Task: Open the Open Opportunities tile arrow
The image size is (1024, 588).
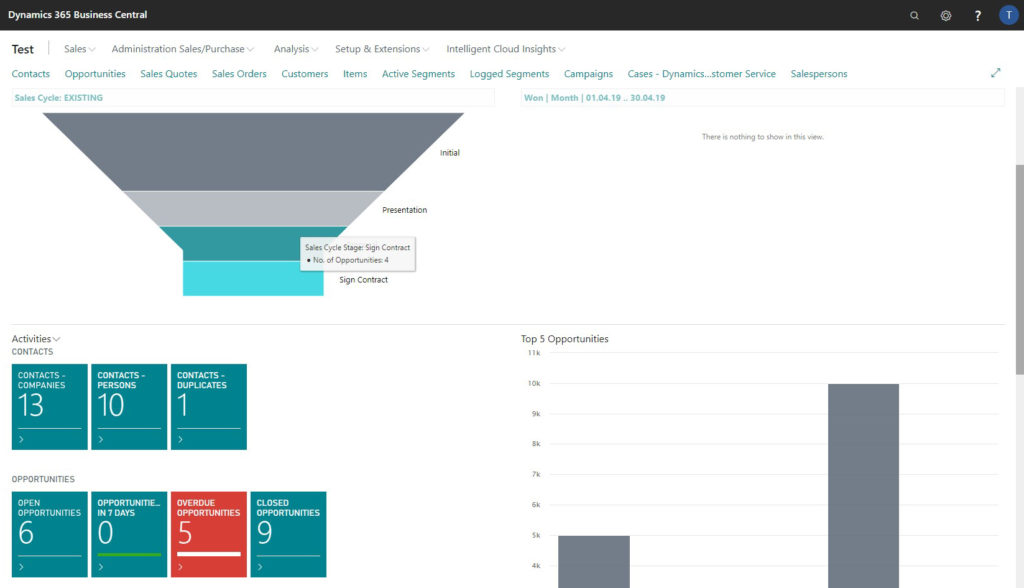Action: 21,566
